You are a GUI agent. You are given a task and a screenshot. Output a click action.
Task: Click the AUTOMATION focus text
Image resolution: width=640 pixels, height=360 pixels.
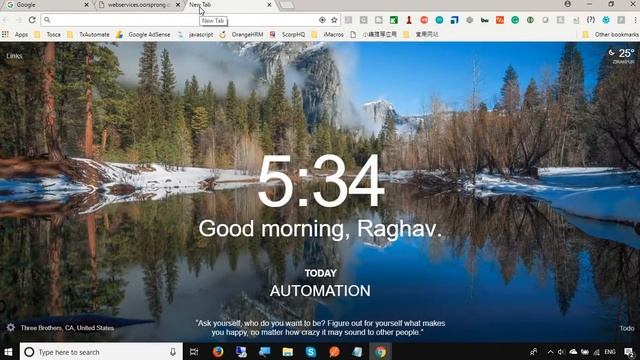coord(320,291)
